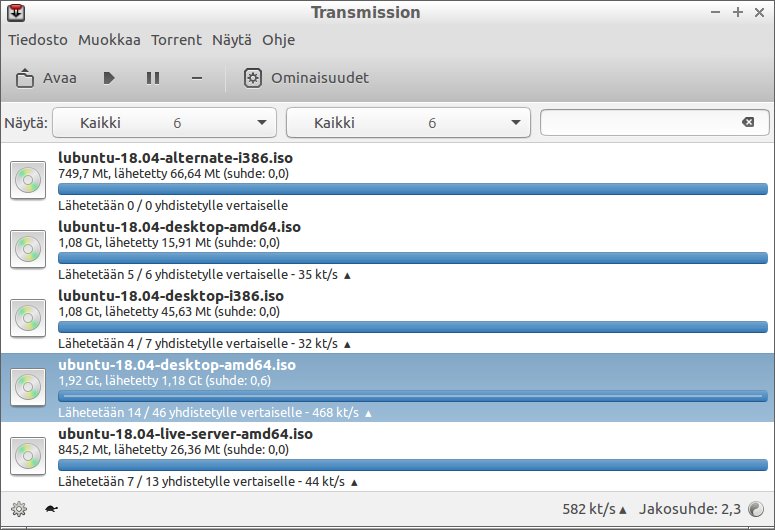
Task: Click the Jakosuhde: 2,3 ratio text
Action: (x=690, y=509)
